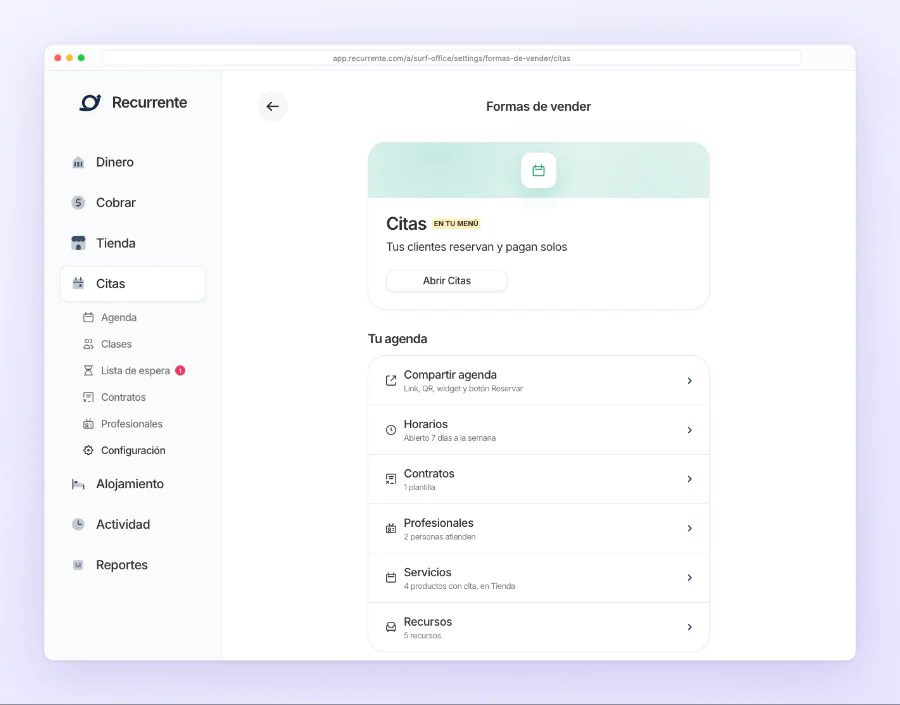Click '4 productos con cita, en Tienda' text
This screenshot has width=900, height=705.
[459, 586]
